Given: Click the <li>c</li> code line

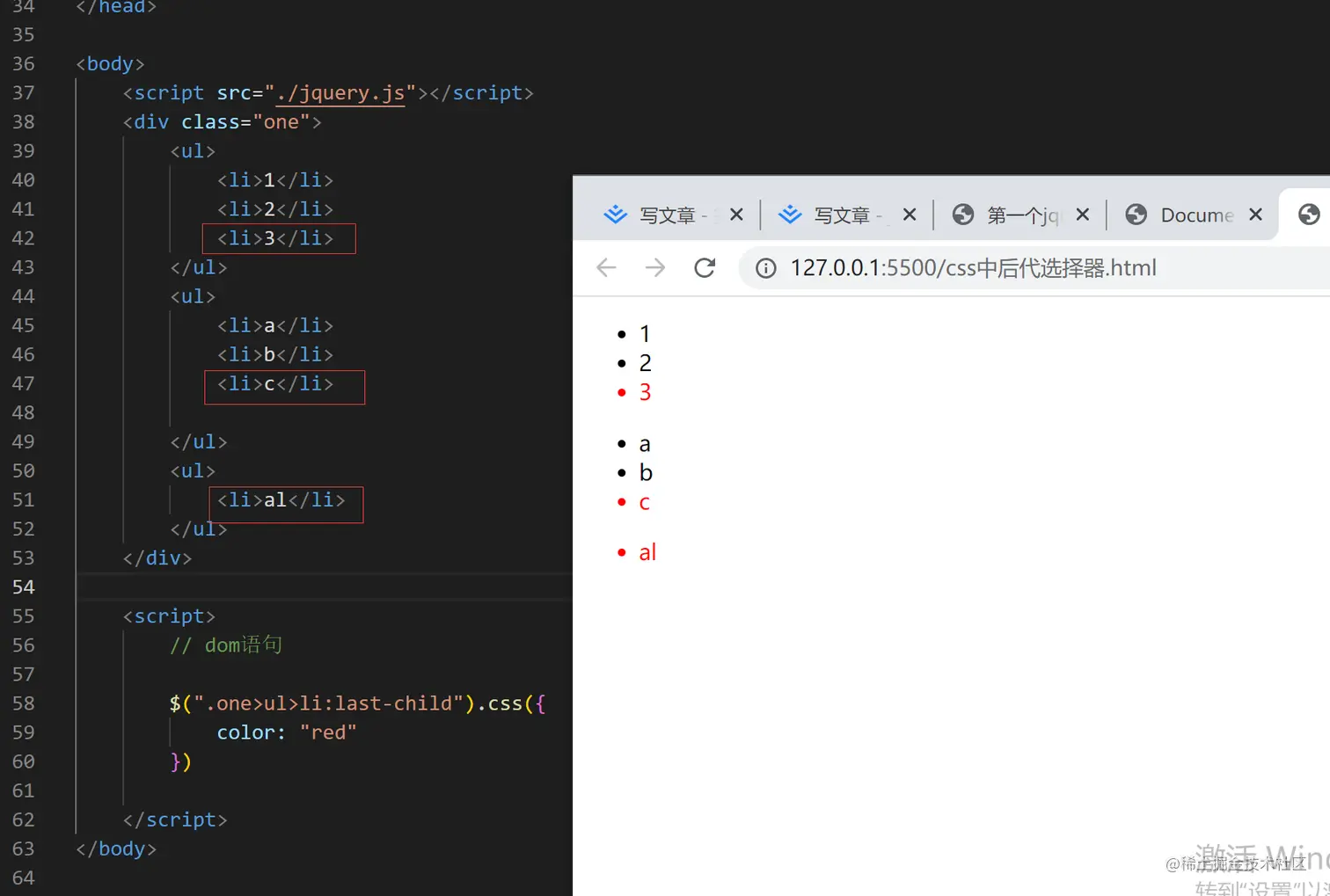Looking at the screenshot, I should point(275,383).
